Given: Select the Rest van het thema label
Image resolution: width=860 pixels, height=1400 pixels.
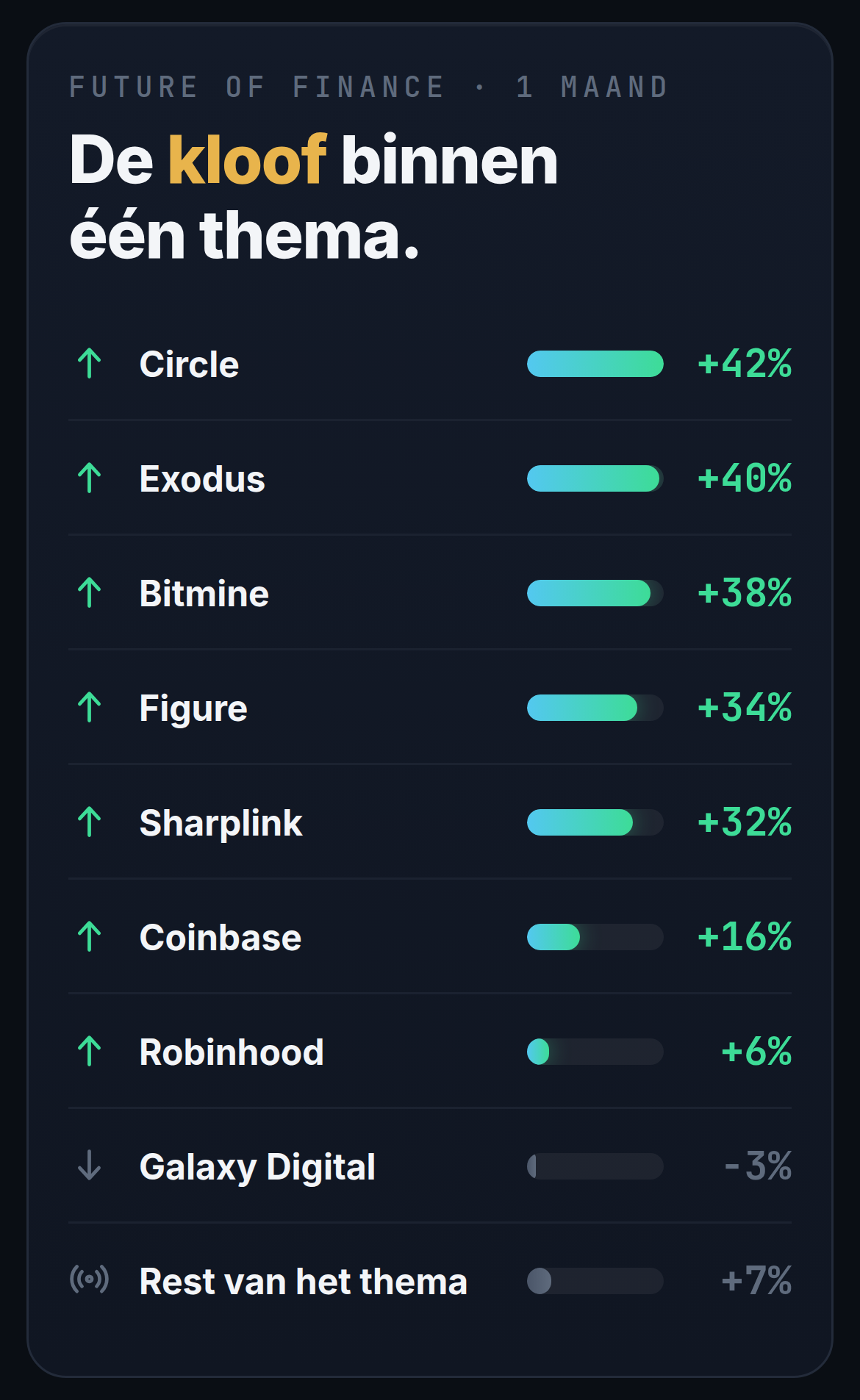Looking at the screenshot, I should (x=304, y=1282).
